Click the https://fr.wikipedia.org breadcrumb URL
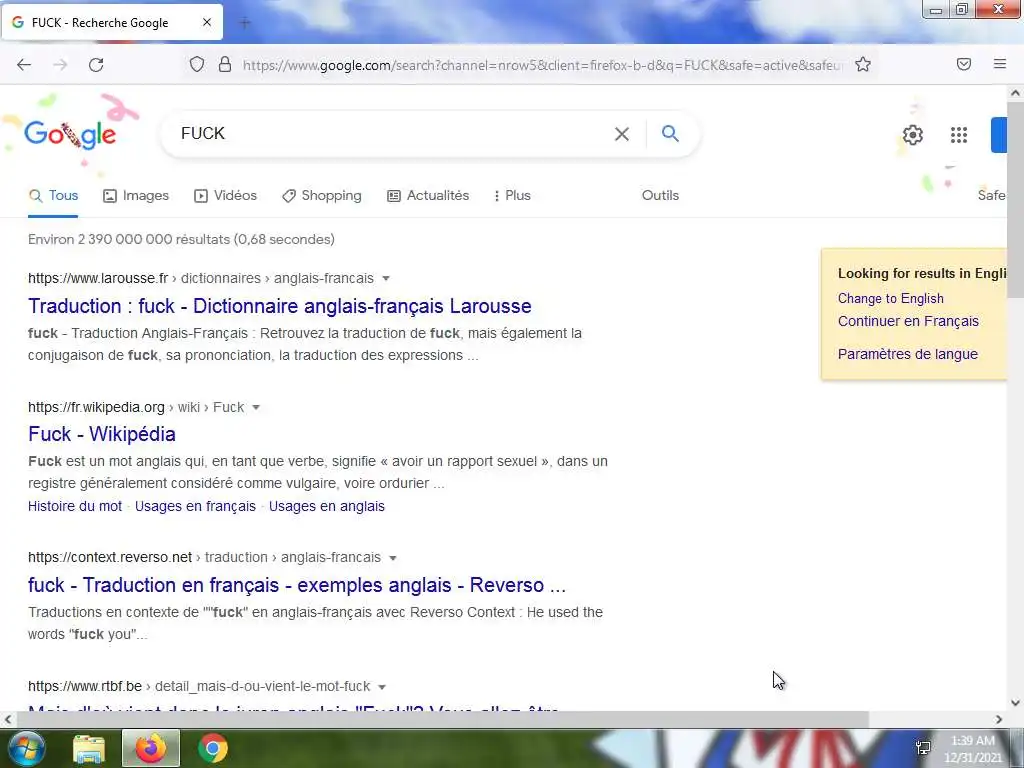Image resolution: width=1024 pixels, height=768 pixels. (x=96, y=408)
